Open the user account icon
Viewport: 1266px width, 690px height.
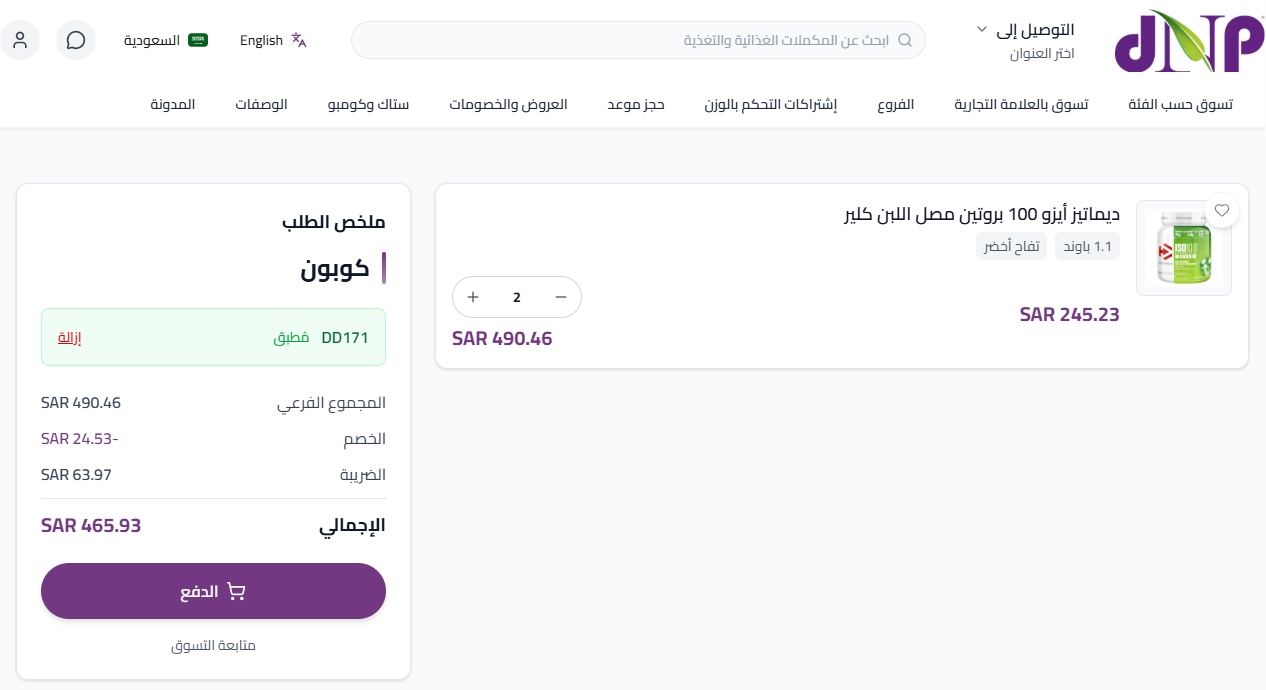click(x=20, y=40)
